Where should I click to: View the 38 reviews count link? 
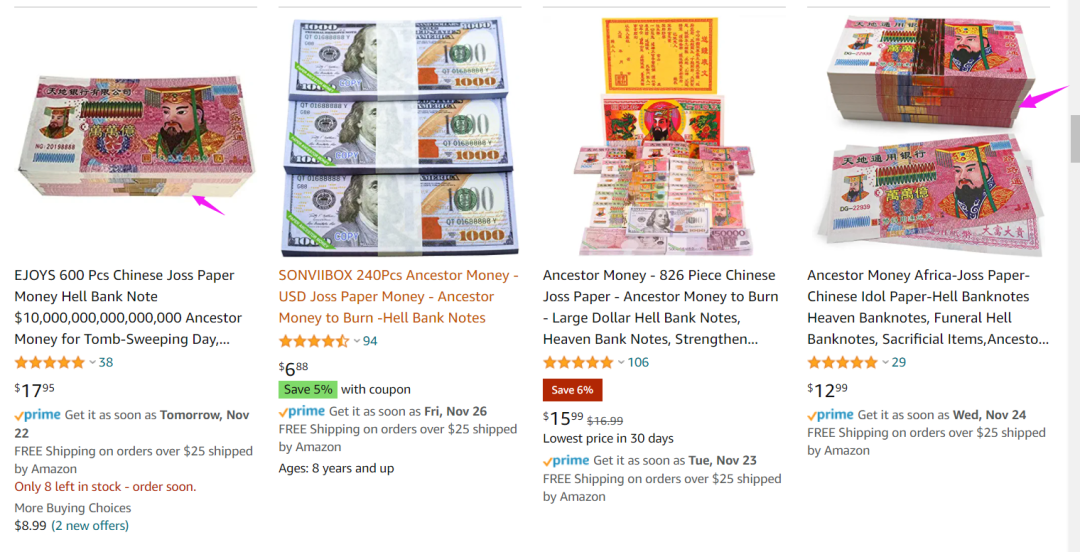pyautogui.click(x=105, y=362)
